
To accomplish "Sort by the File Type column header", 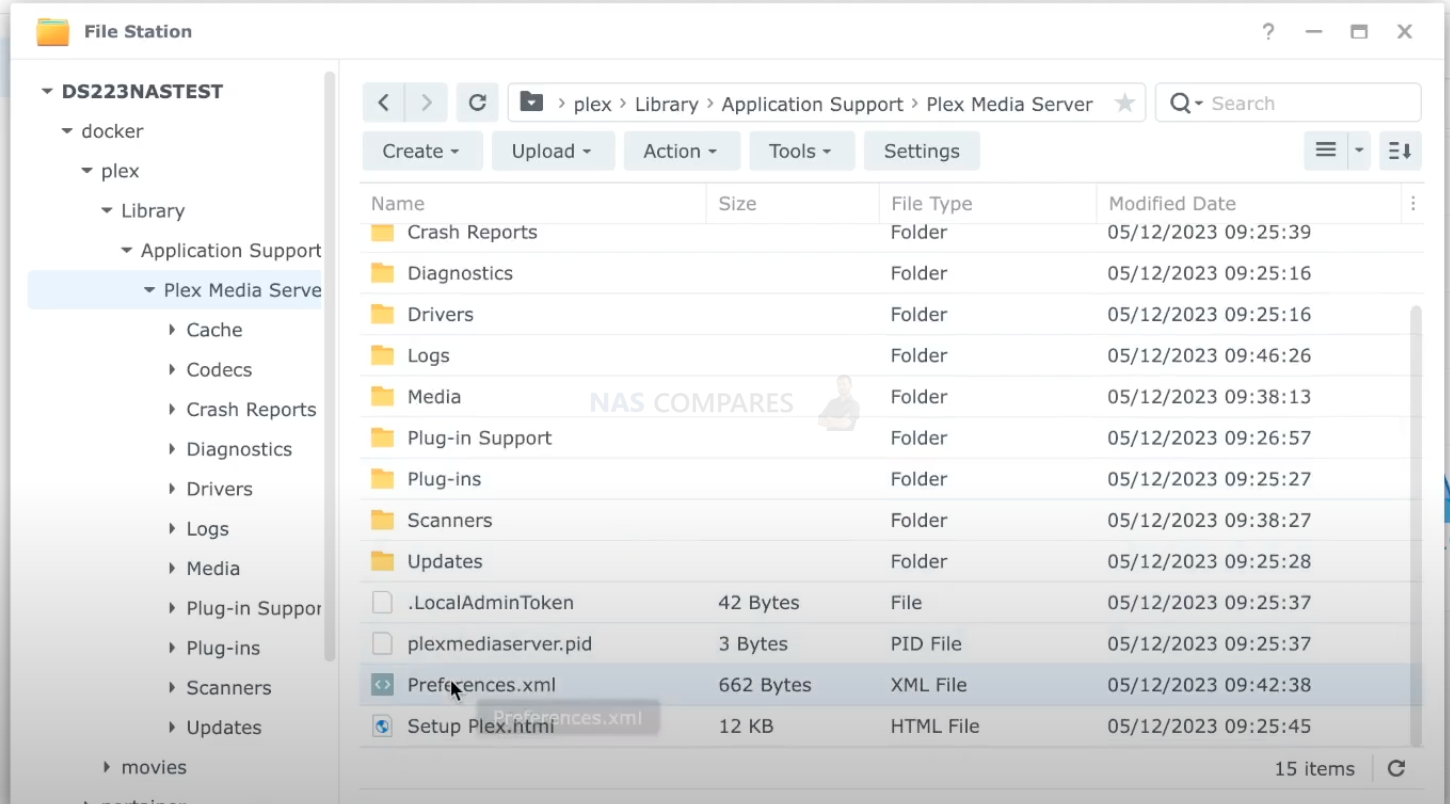I will point(987,203).
